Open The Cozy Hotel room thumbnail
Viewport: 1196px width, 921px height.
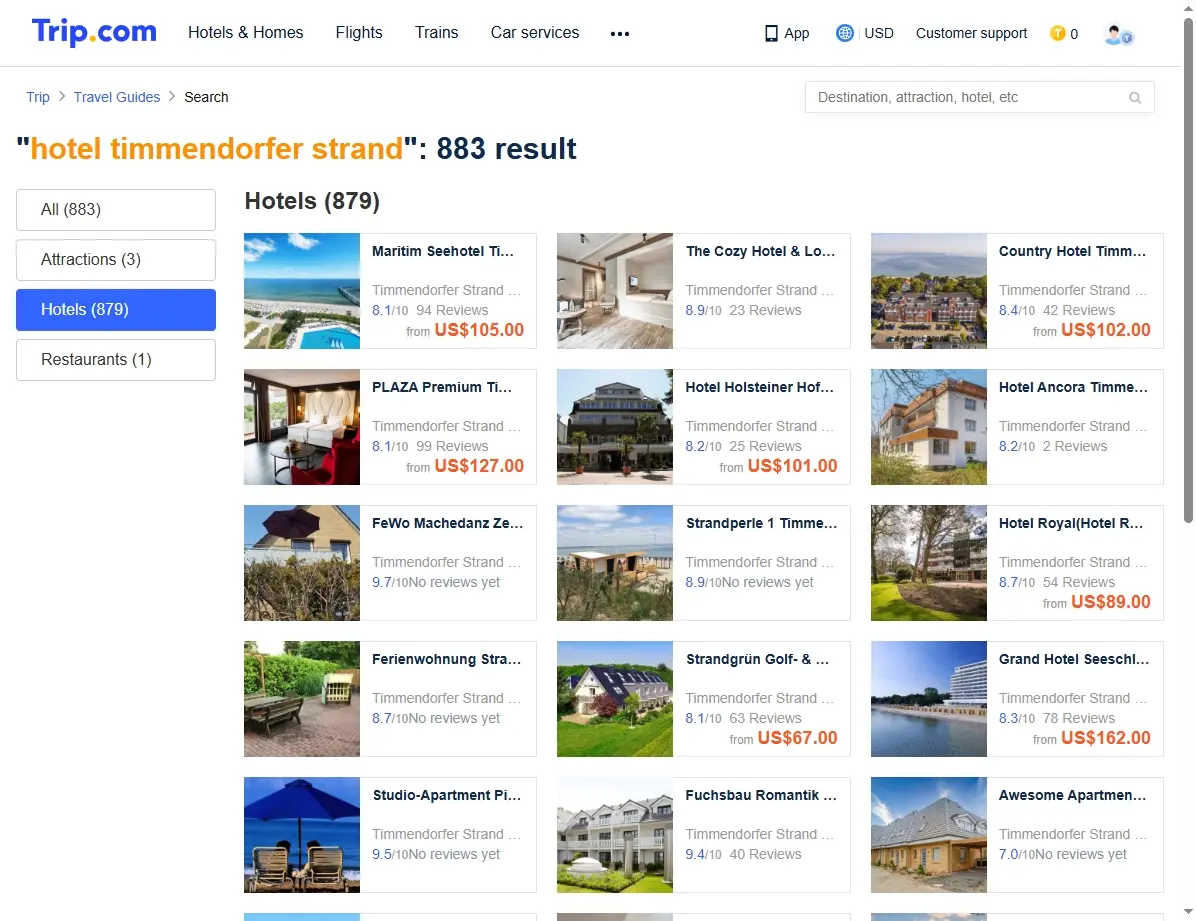tap(615, 291)
